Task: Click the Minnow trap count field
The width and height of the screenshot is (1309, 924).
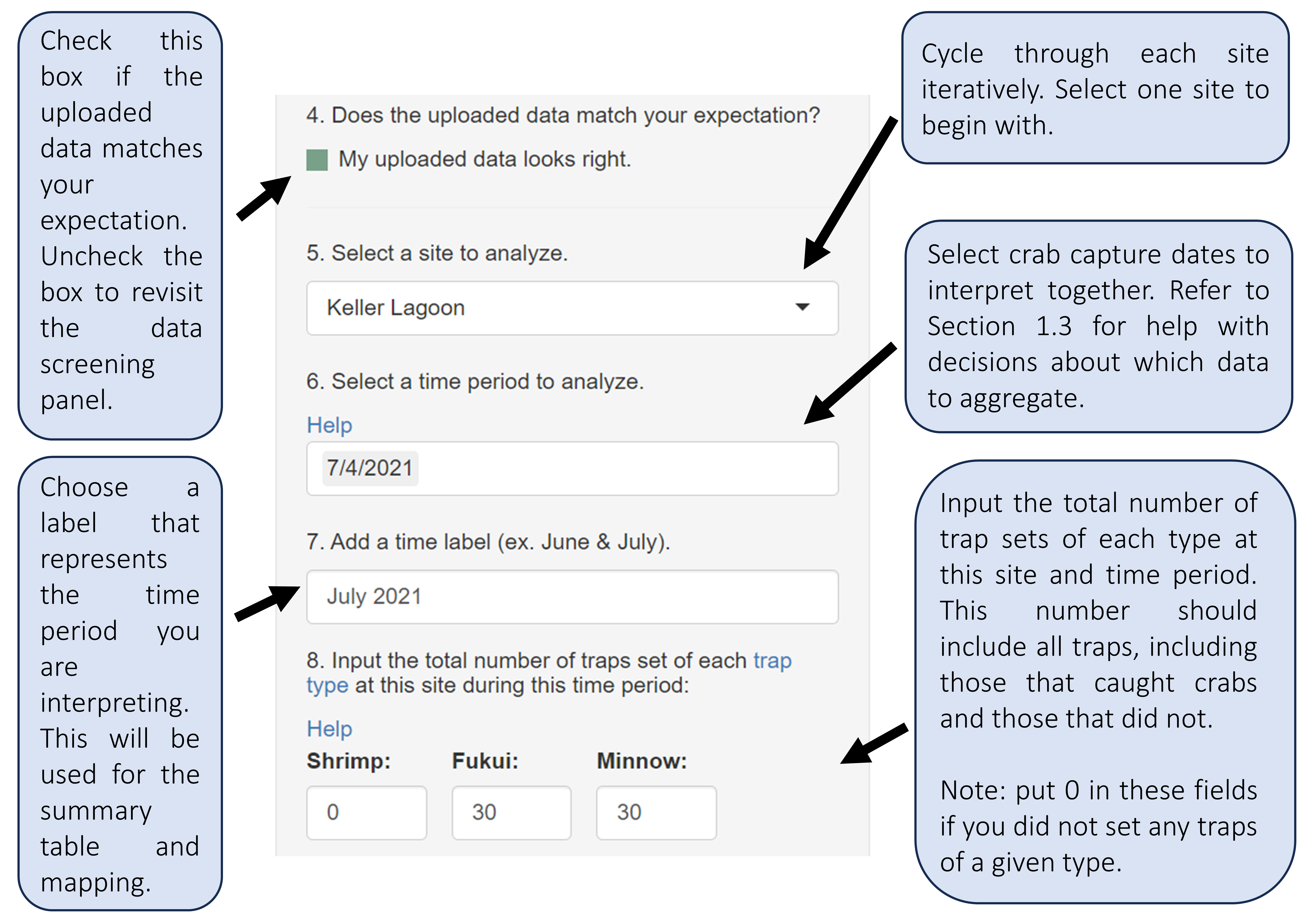Action: pos(656,812)
